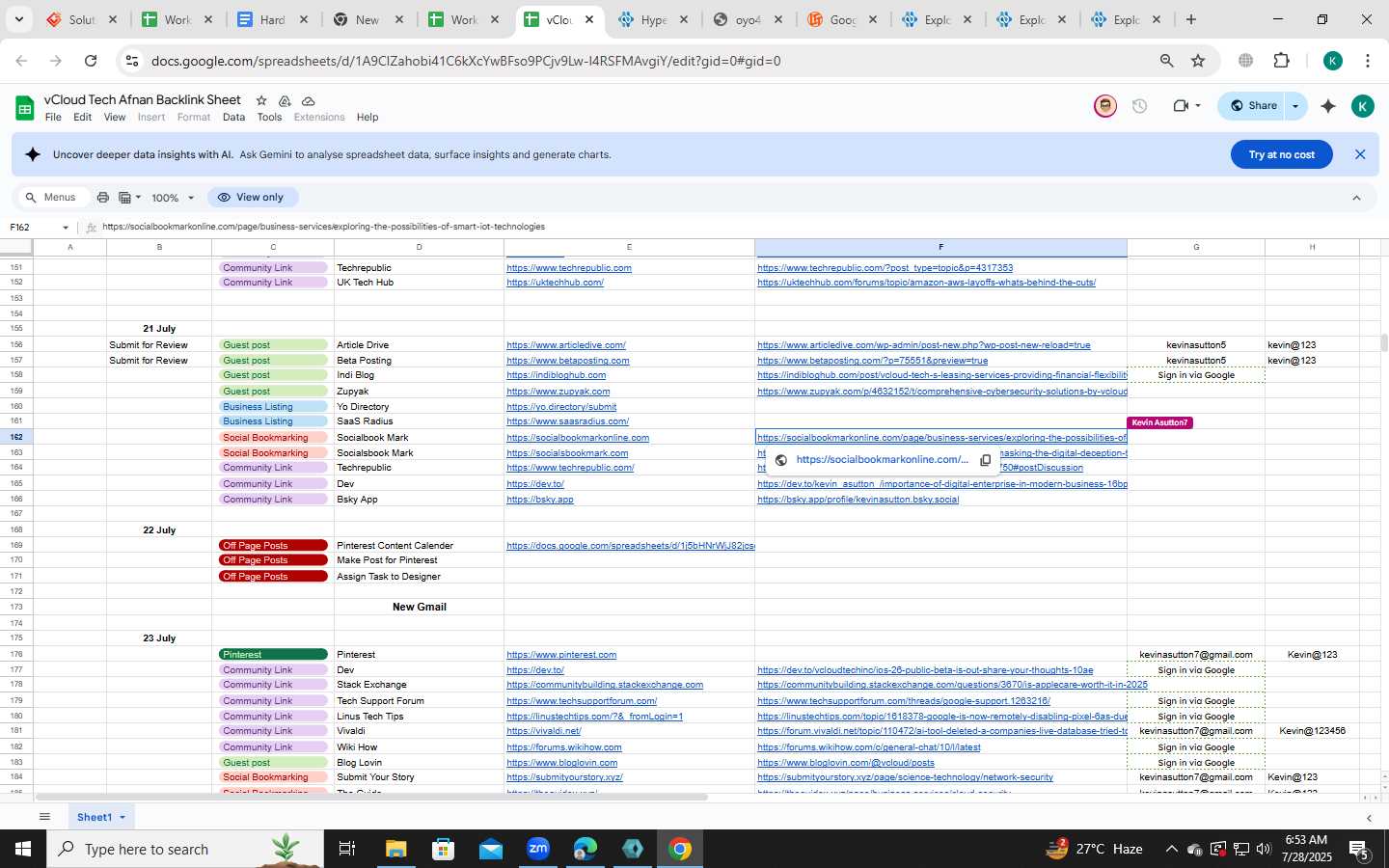The height and width of the screenshot is (868, 1389).
Task: Open the bsky.app link in row 166
Action: pyautogui.click(x=540, y=500)
